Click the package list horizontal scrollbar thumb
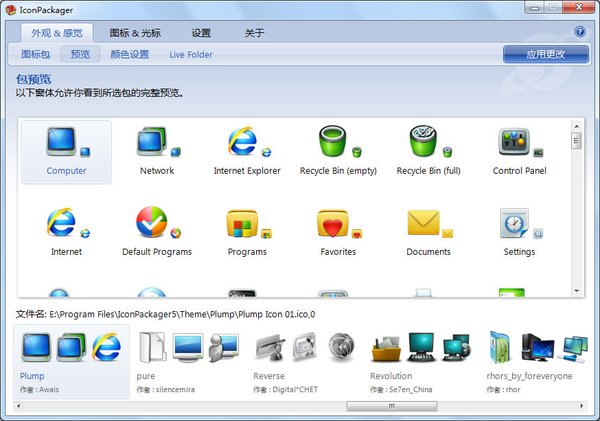The height and width of the screenshot is (421, 600). (391, 406)
